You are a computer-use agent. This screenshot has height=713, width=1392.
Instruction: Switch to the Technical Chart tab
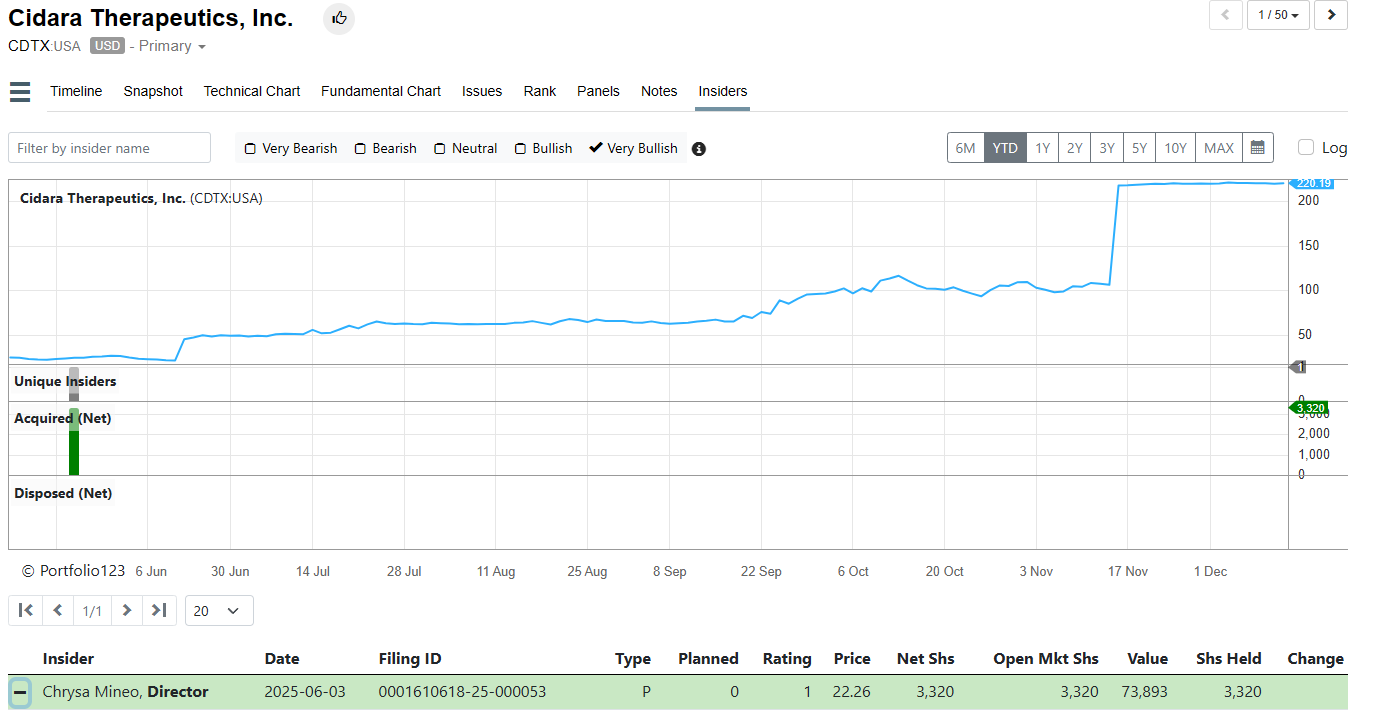pyautogui.click(x=252, y=91)
